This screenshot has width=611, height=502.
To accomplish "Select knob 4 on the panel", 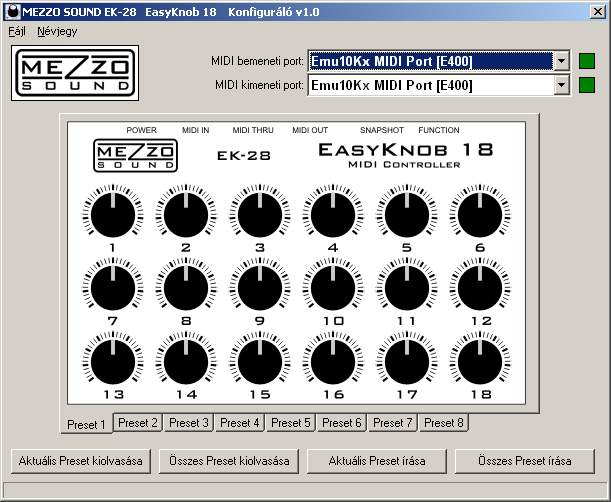I will pyautogui.click(x=333, y=215).
